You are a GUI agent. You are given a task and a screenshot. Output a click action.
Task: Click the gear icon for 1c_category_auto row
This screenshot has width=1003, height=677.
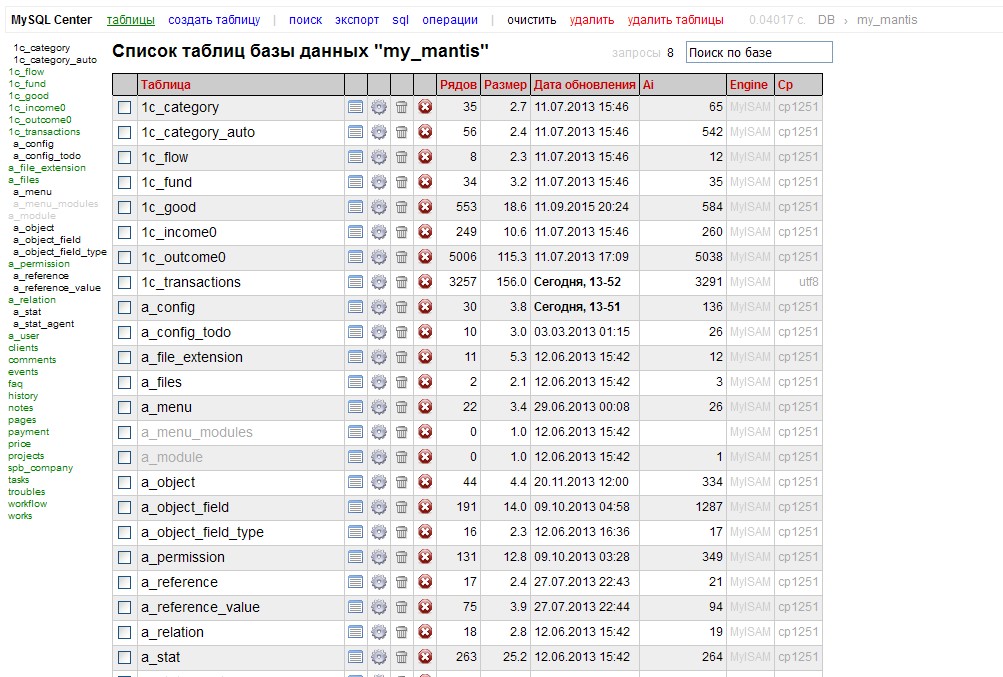(x=379, y=132)
